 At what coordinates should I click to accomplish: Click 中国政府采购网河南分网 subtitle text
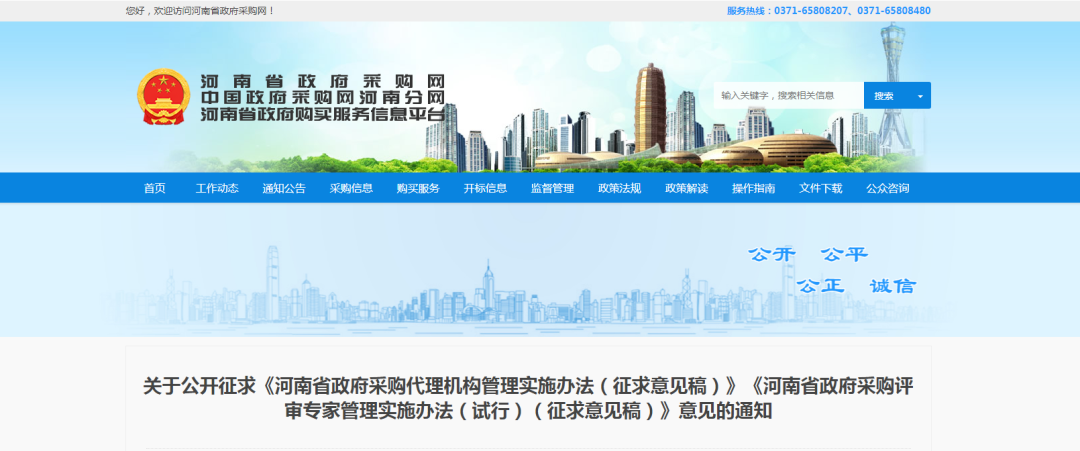322,97
